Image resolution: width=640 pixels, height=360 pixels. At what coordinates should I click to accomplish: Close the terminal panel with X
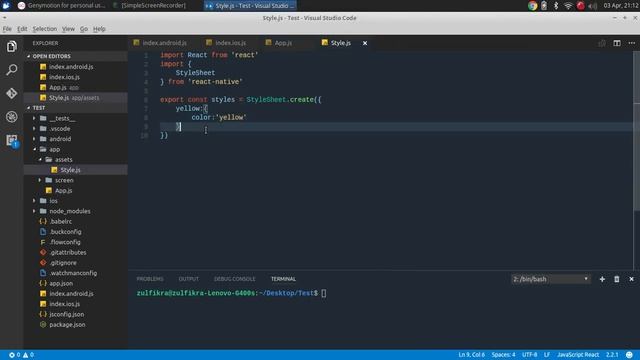click(631, 279)
